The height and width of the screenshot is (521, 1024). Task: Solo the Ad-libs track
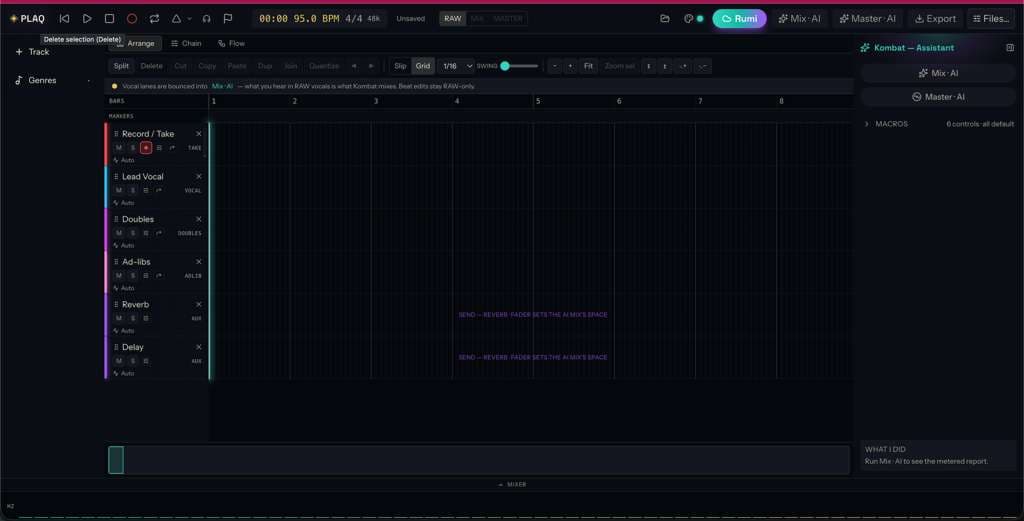133,276
